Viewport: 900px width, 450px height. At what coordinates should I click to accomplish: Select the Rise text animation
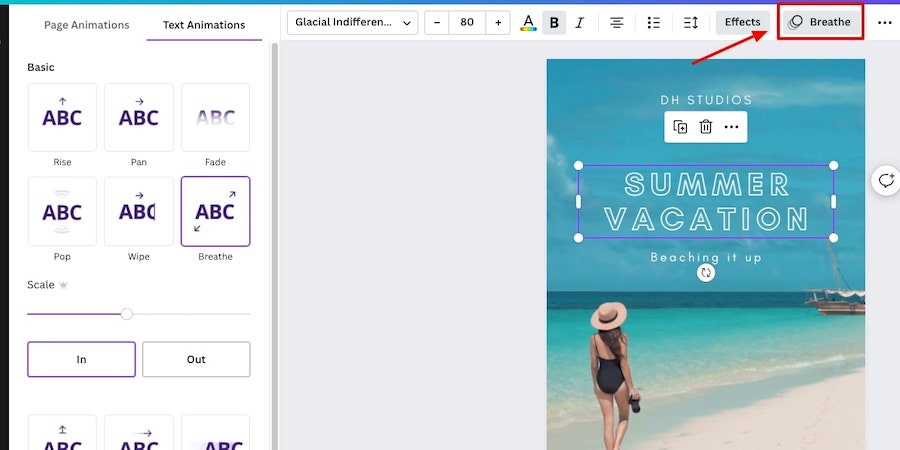[62, 117]
